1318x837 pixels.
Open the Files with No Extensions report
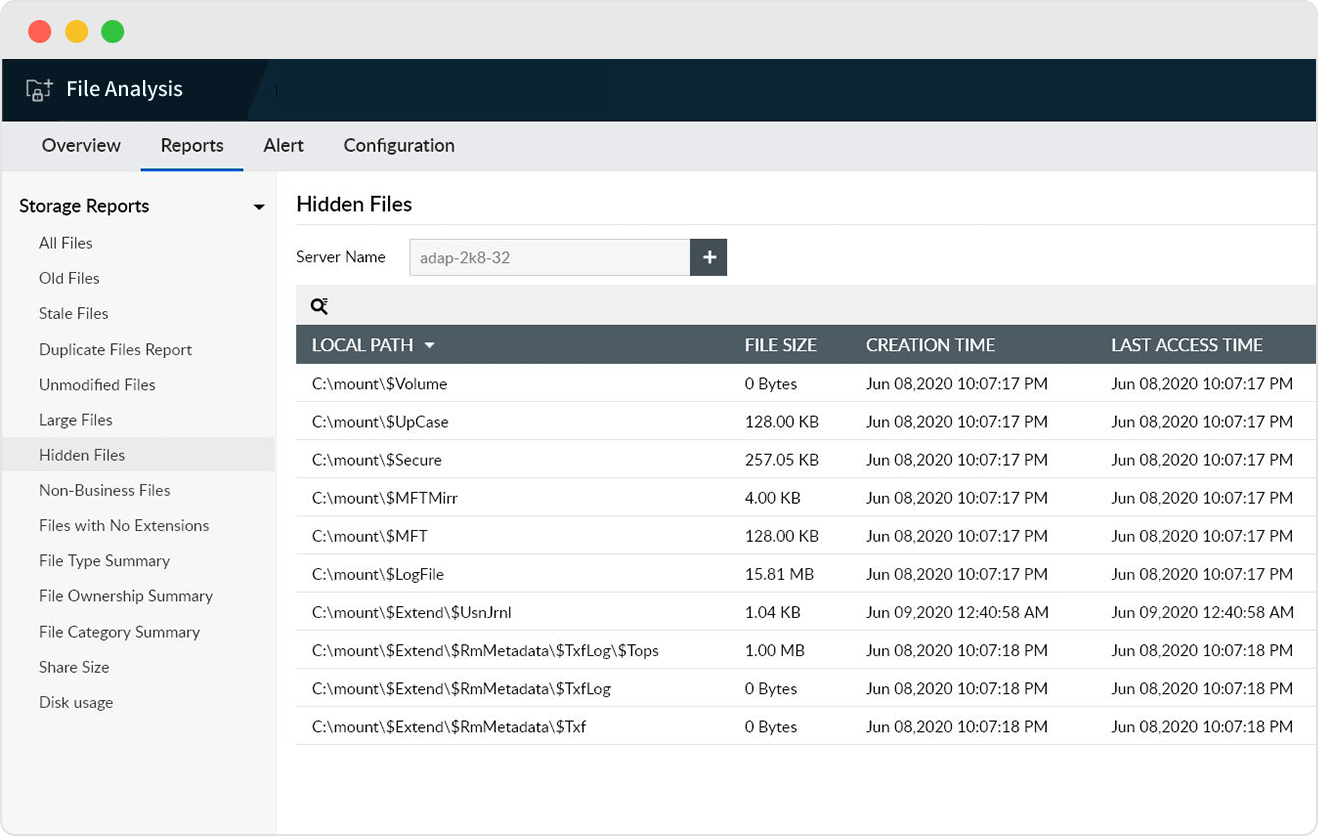point(124,525)
